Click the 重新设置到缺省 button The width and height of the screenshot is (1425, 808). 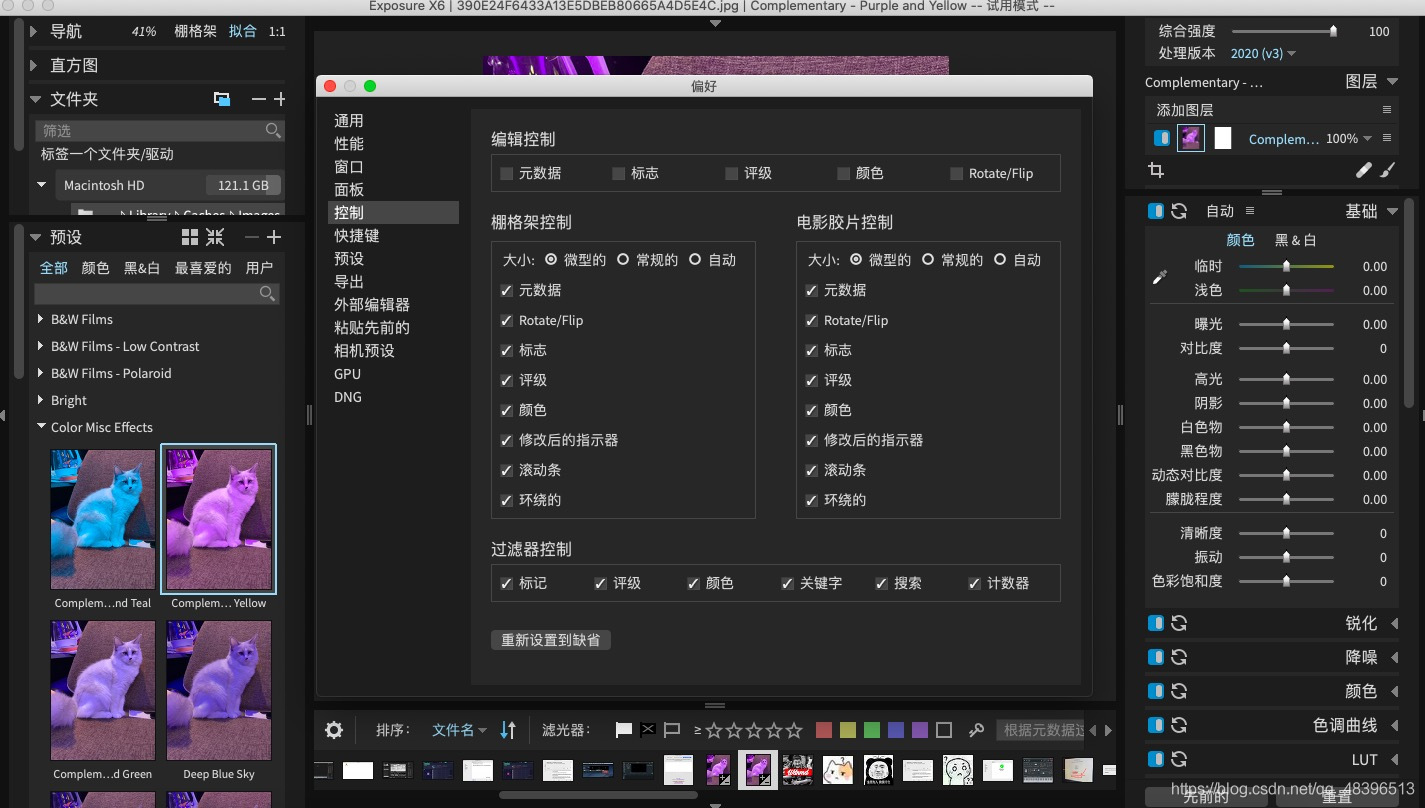[550, 638]
